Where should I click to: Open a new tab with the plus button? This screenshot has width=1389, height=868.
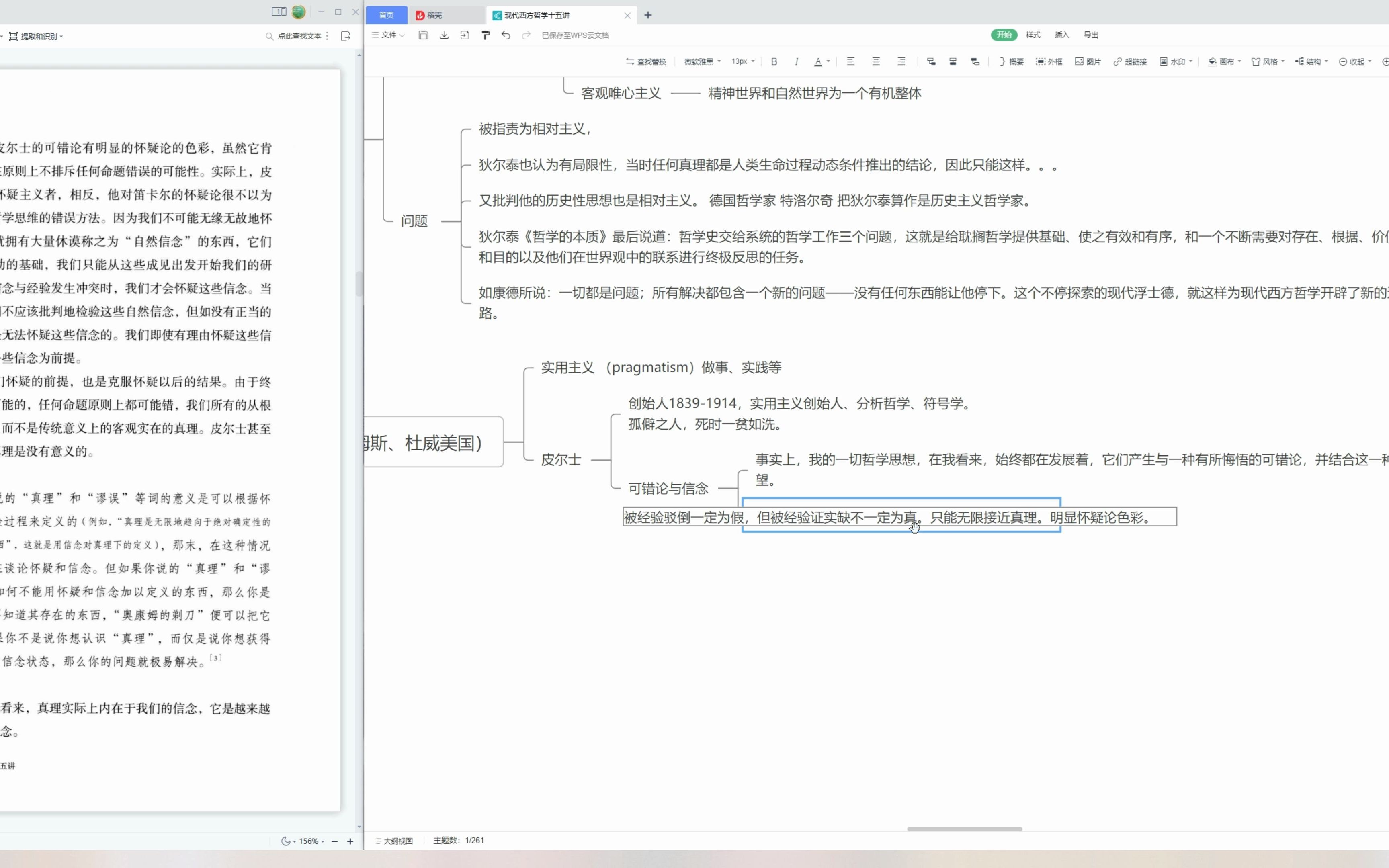(648, 15)
